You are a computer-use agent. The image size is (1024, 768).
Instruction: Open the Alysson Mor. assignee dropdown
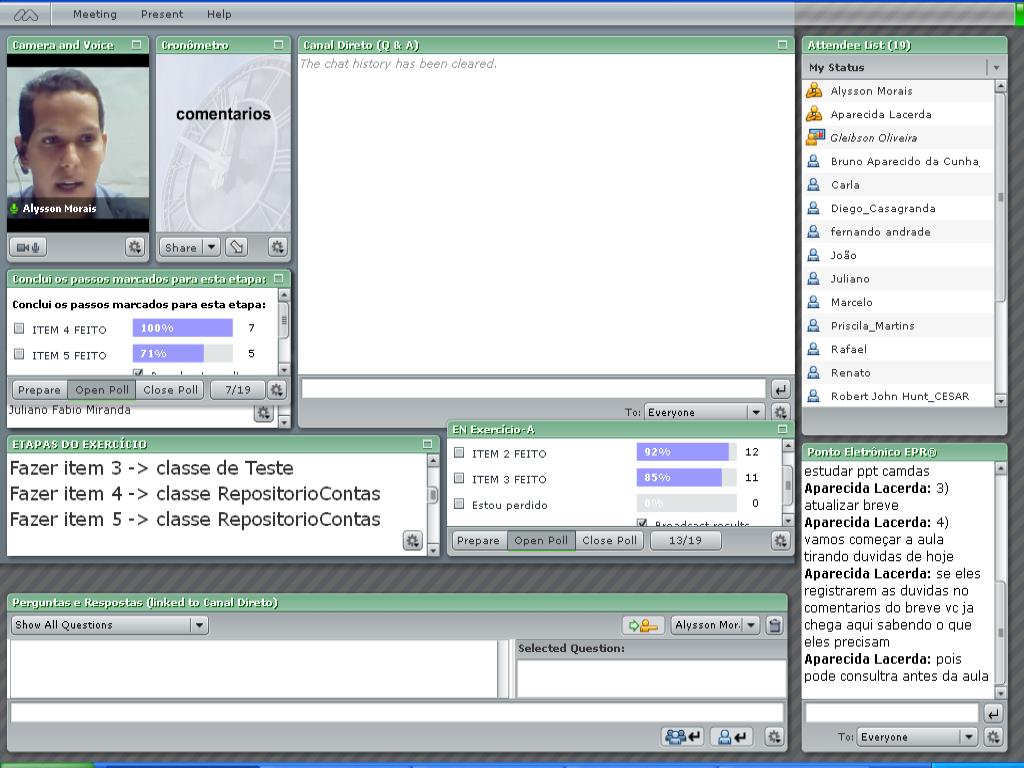714,625
